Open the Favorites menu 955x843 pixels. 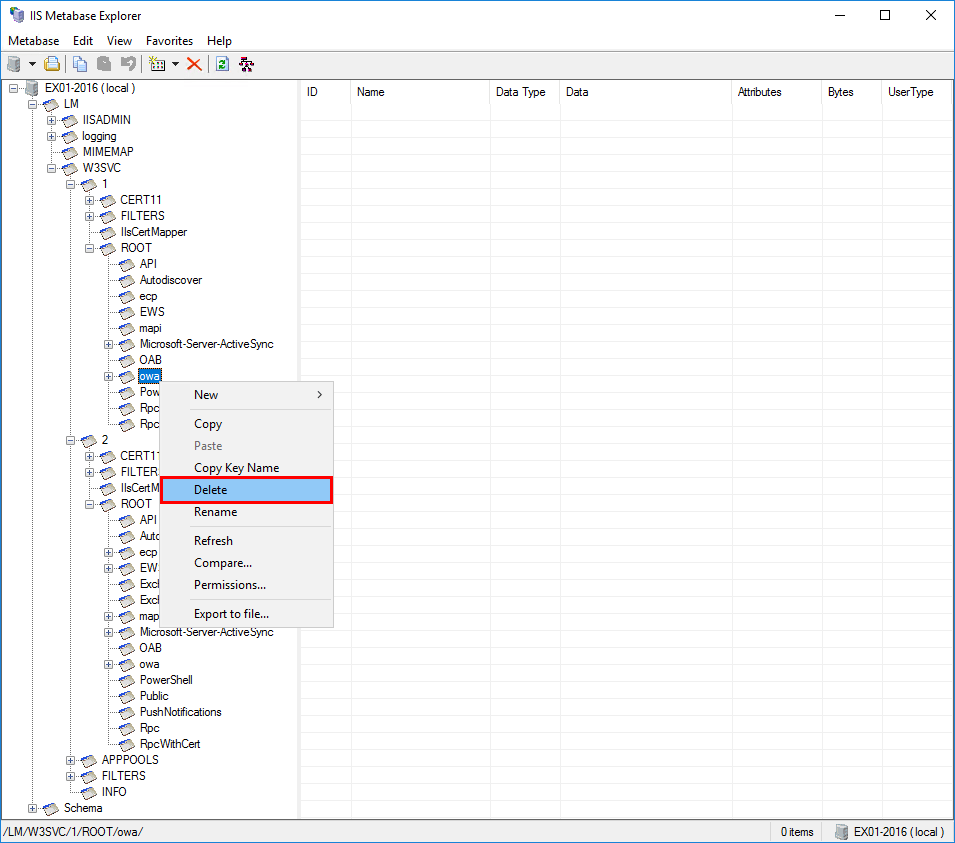click(169, 41)
